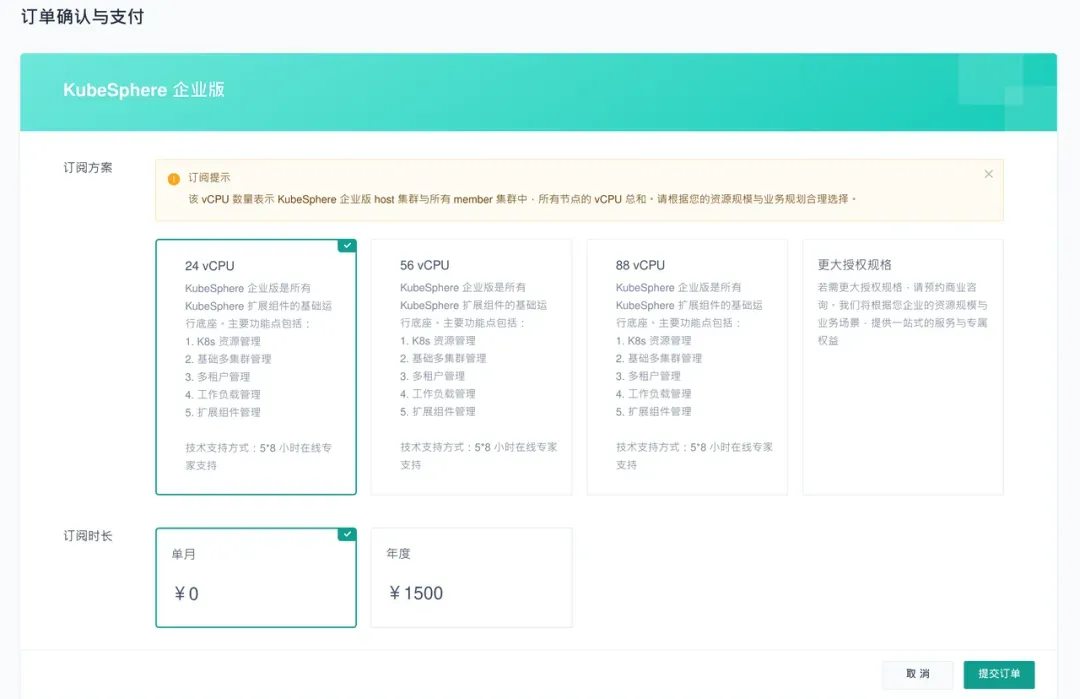Click 更大授权规格 description about 预约商业咨询
This screenshot has height=699, width=1080.
coord(902,314)
